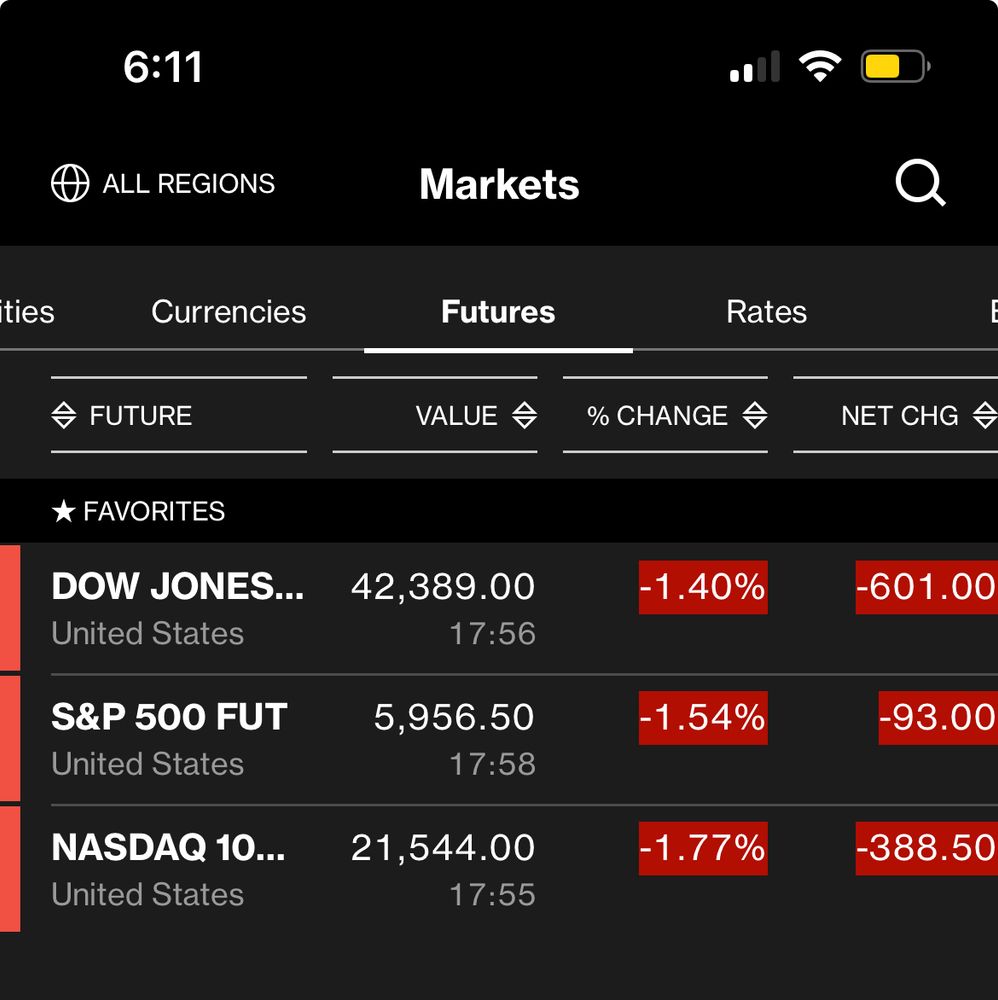The width and height of the screenshot is (998, 1000).
Task: Sort using % Change arrows icon
Action: 755,416
